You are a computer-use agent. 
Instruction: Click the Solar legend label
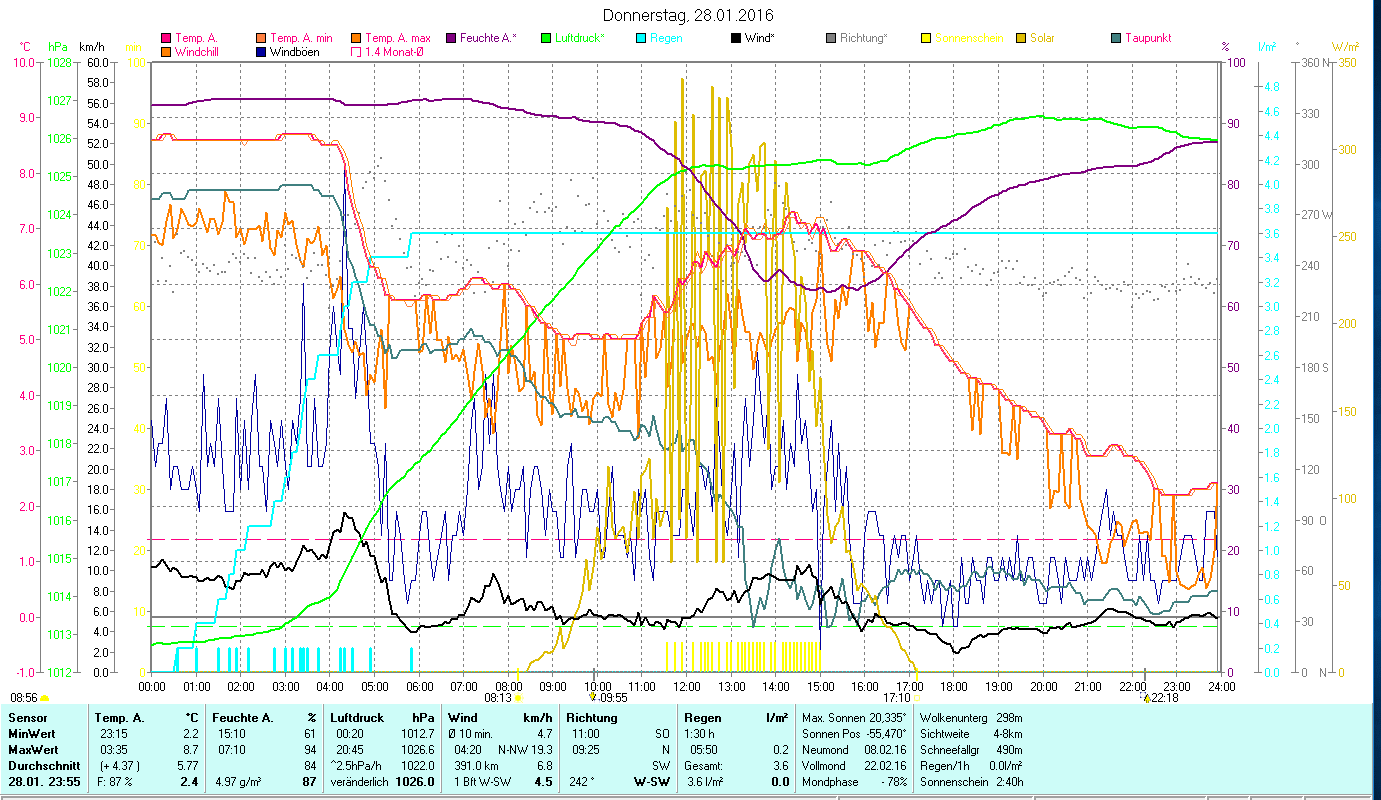[x=1042, y=38]
